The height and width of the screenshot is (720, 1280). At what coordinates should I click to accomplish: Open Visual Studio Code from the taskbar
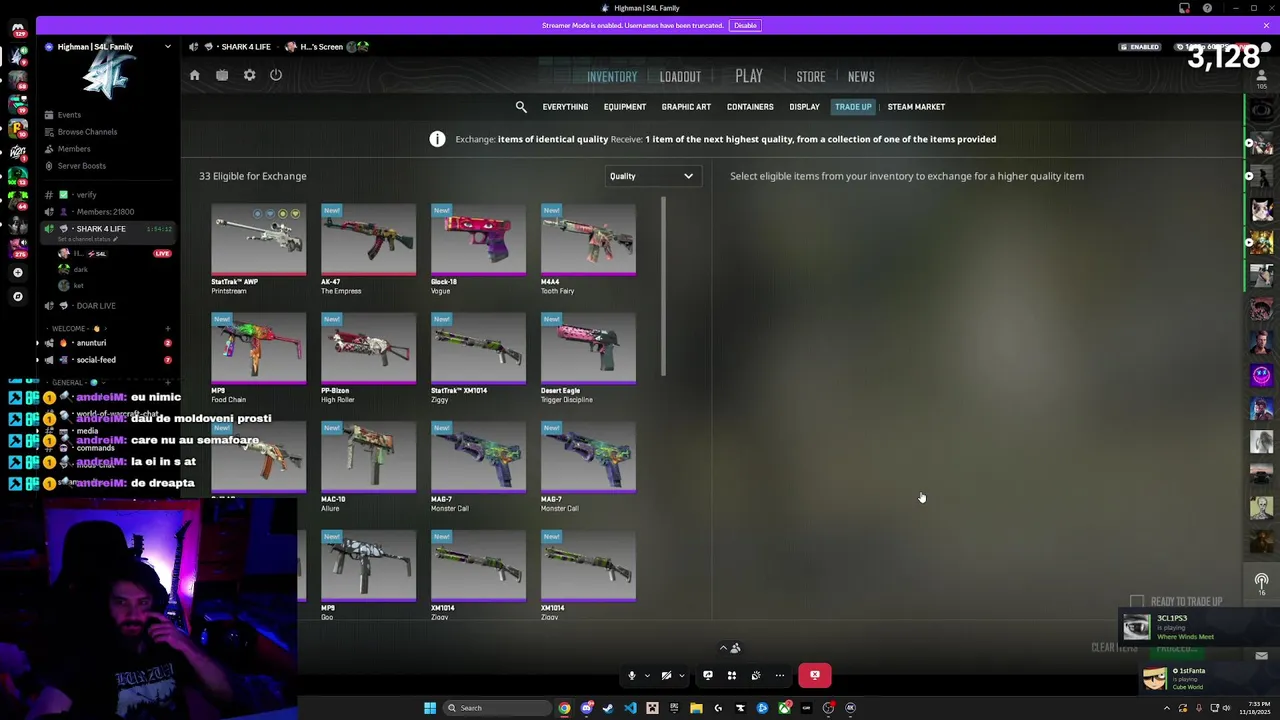point(630,708)
